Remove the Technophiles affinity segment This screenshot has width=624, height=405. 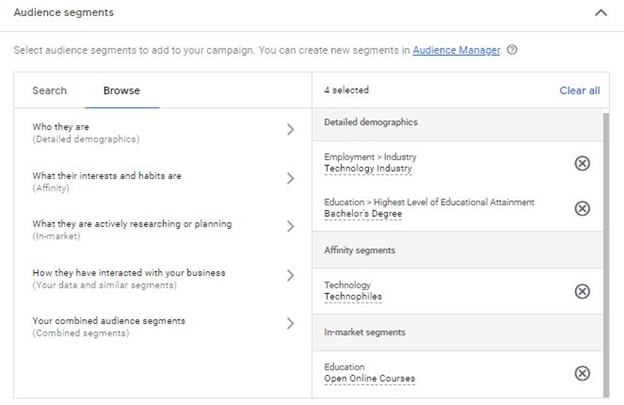point(582,291)
